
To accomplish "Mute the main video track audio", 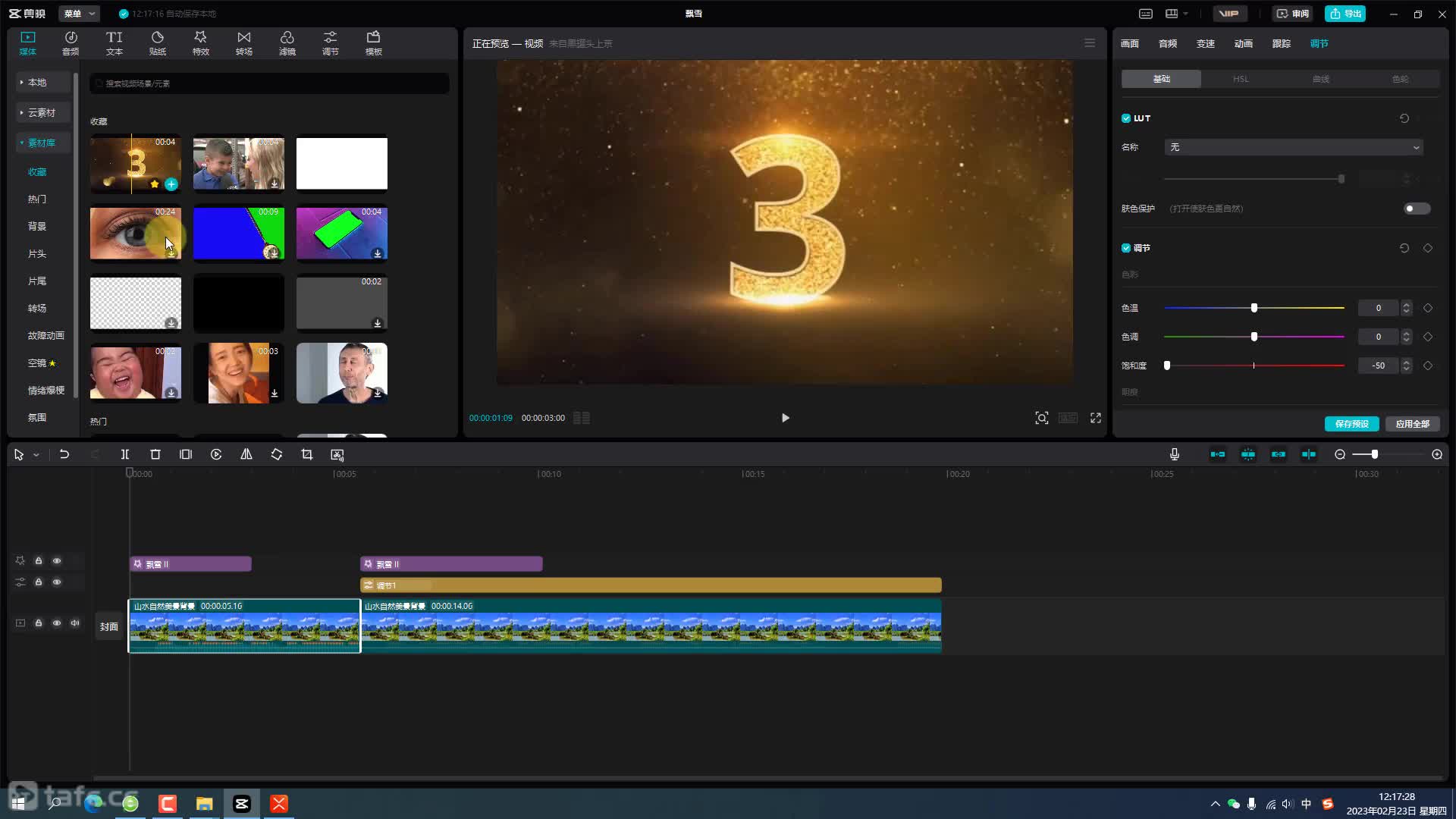I will tap(75, 623).
